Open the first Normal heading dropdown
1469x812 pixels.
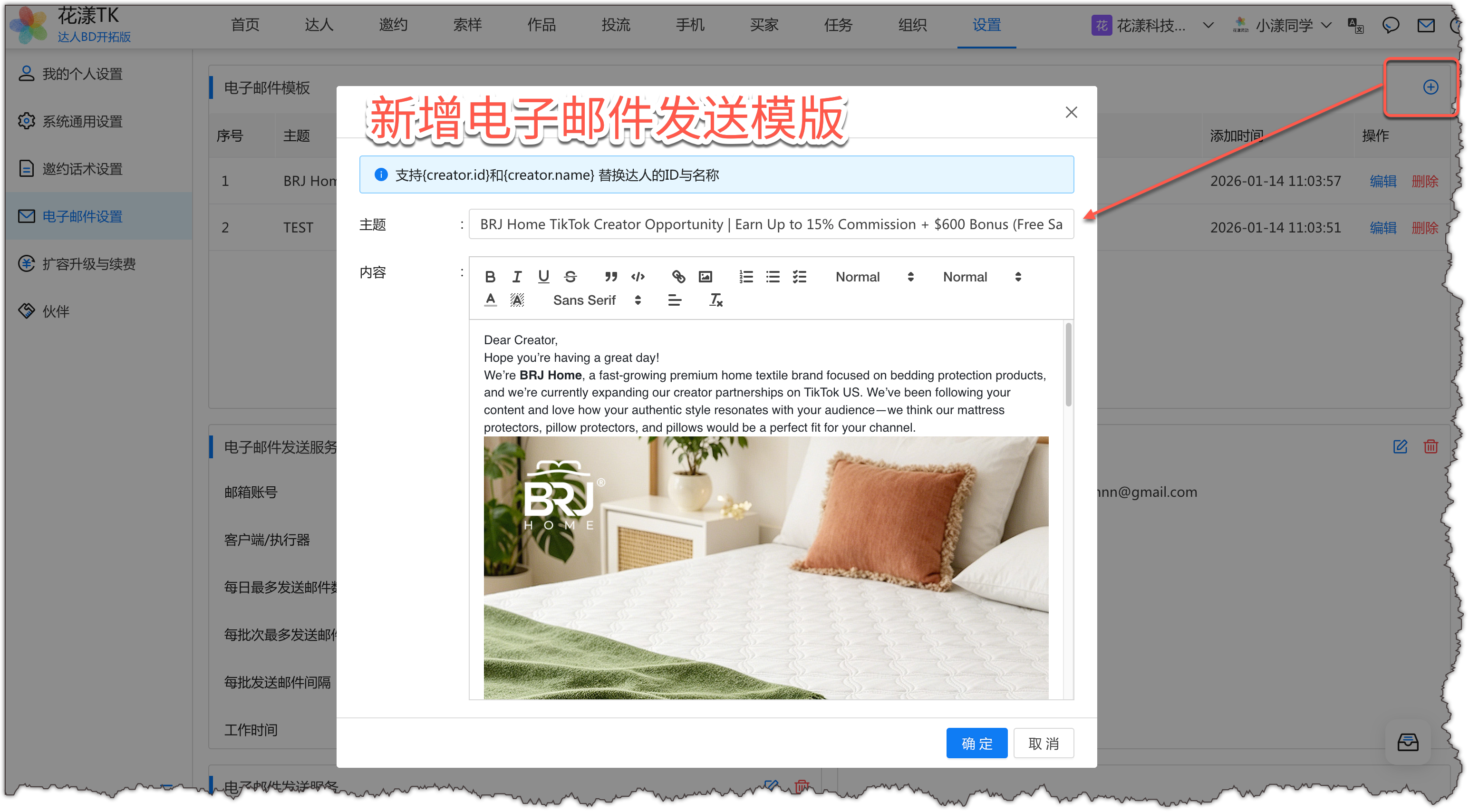874,277
